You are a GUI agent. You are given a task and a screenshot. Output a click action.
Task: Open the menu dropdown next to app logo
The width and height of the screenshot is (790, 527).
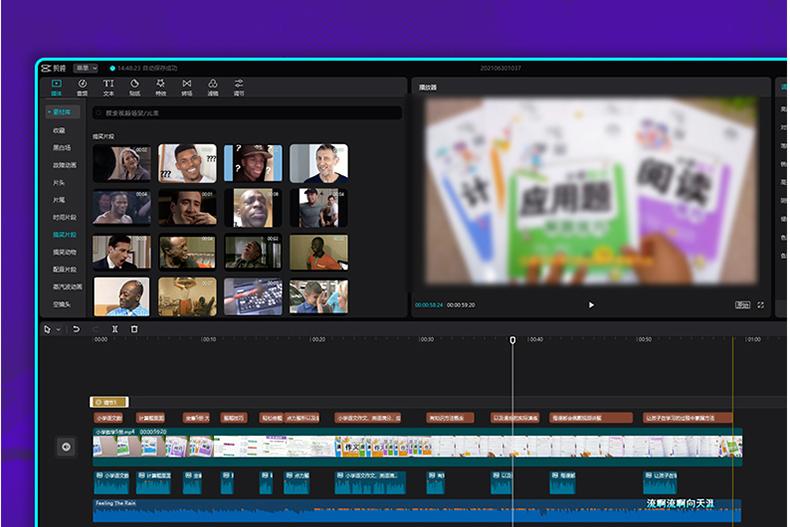click(85, 68)
